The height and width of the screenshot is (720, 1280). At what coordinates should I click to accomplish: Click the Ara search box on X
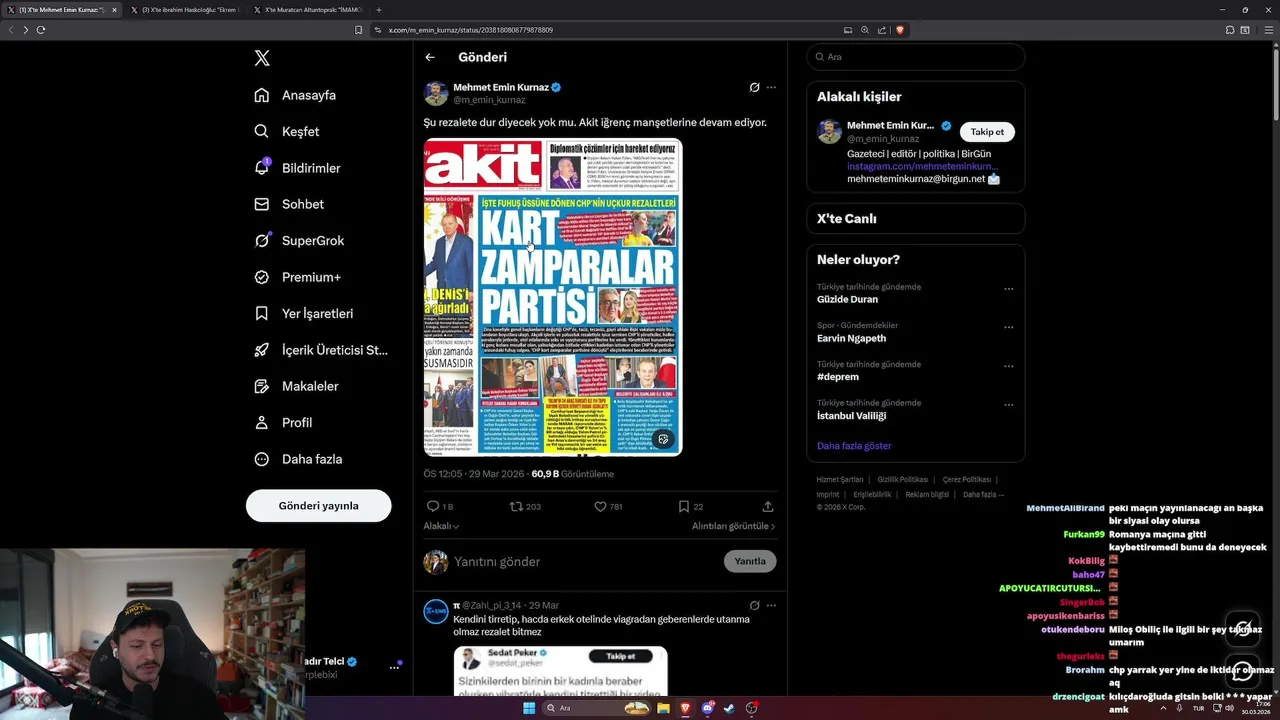click(x=916, y=57)
